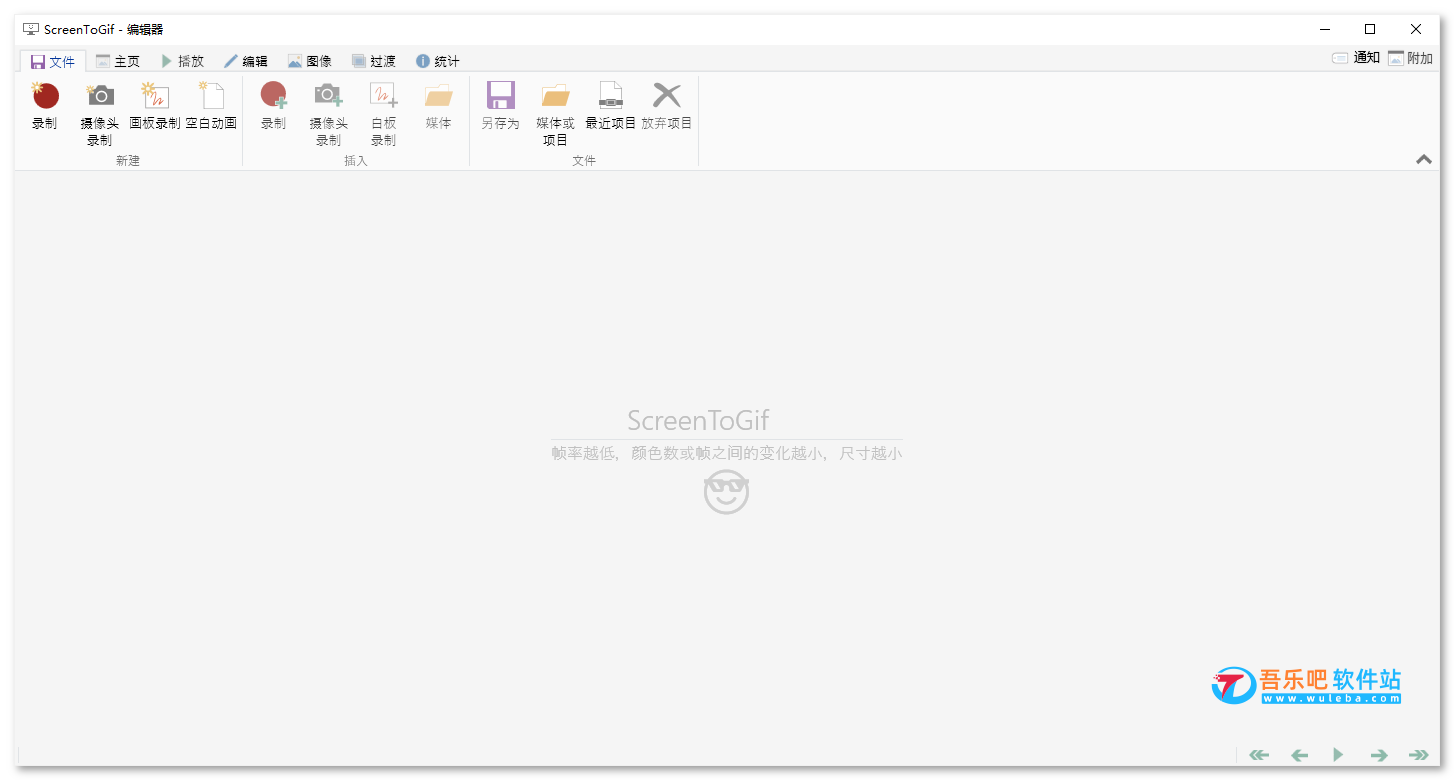Insert a 录制 from the 插入 group
The image size is (1454, 780).
tap(273, 106)
